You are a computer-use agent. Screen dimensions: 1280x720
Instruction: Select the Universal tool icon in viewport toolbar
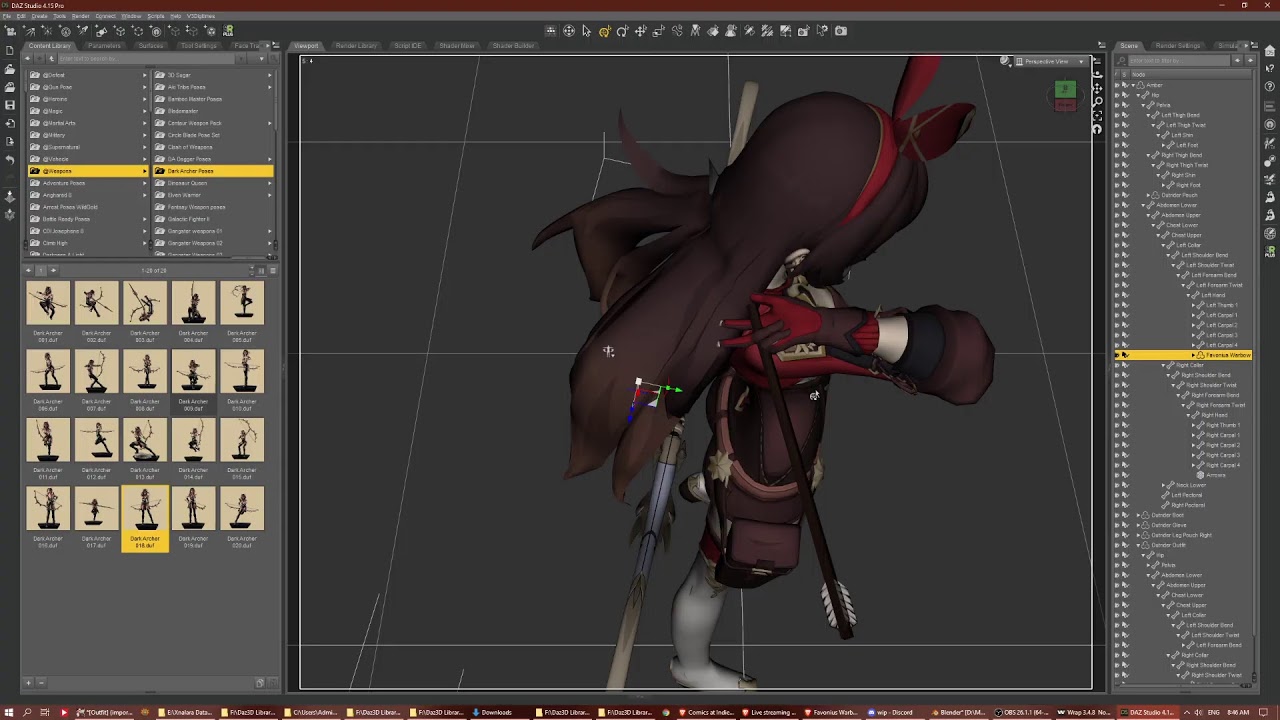pos(569,31)
